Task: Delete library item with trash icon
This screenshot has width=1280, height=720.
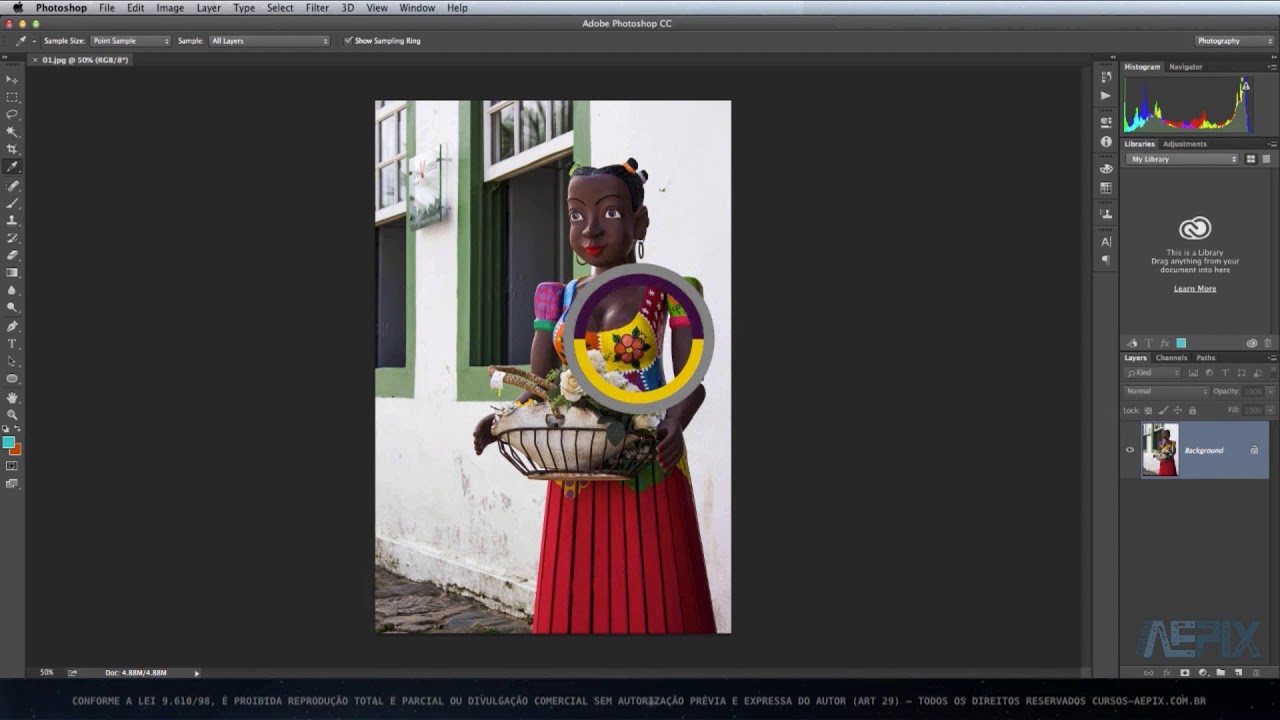Action: point(1268,343)
